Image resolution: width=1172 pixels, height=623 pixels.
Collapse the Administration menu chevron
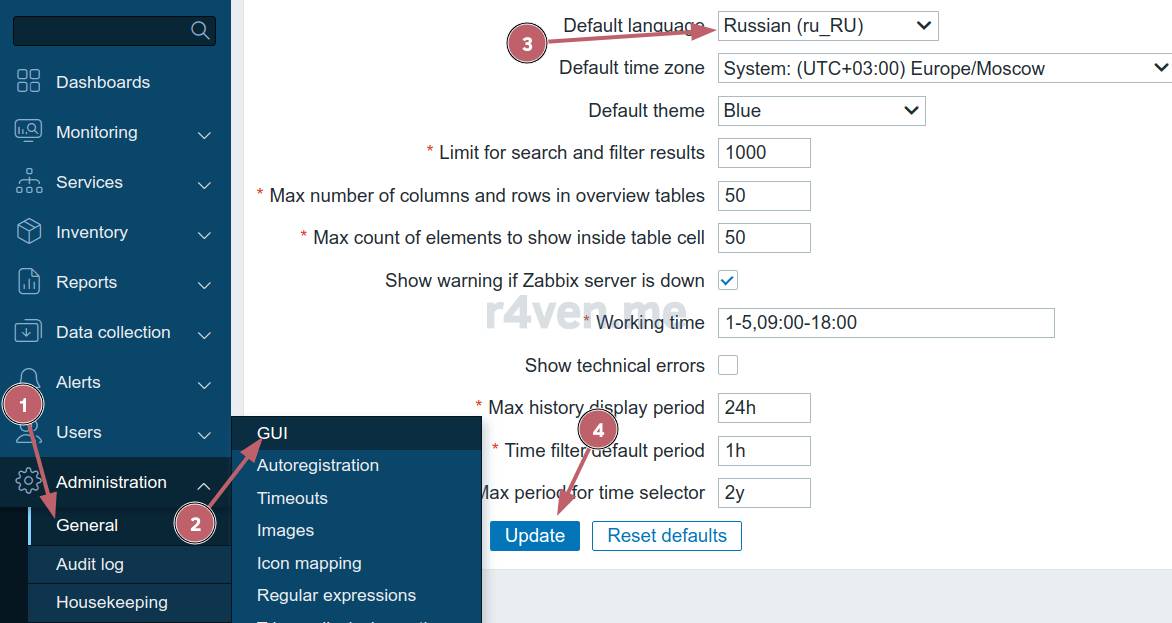tap(204, 484)
